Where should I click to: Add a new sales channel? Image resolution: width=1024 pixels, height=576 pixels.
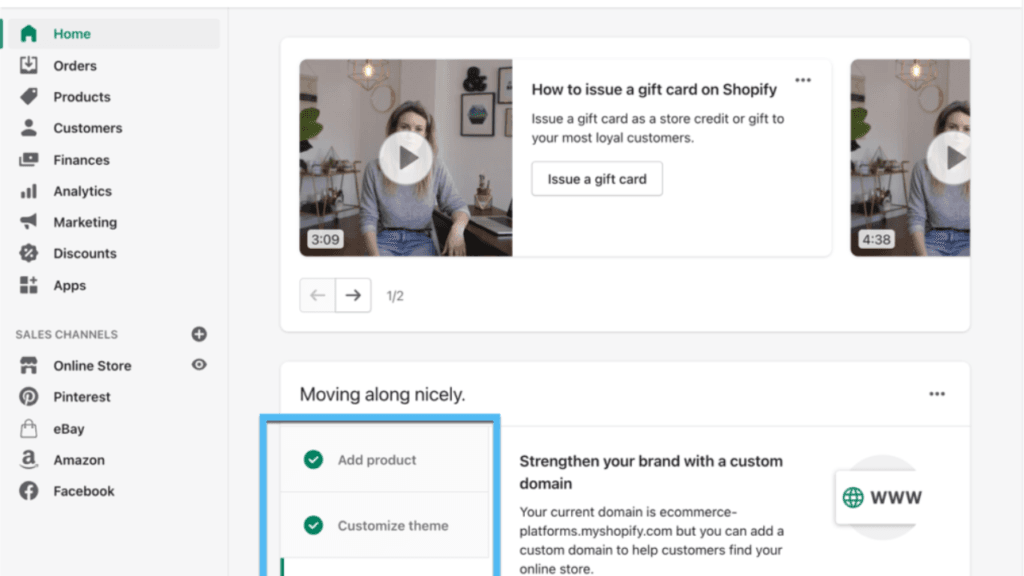click(x=199, y=334)
